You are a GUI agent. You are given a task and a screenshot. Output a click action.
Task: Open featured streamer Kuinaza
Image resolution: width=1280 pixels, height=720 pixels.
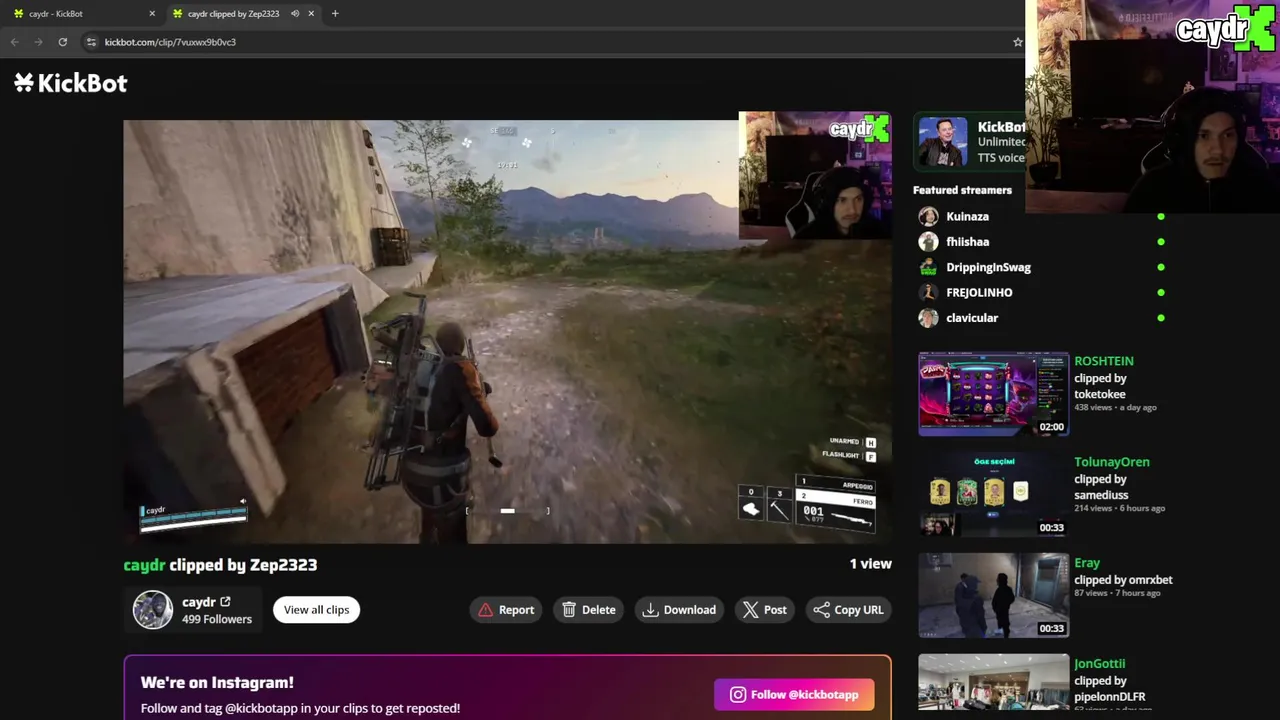[967, 216]
